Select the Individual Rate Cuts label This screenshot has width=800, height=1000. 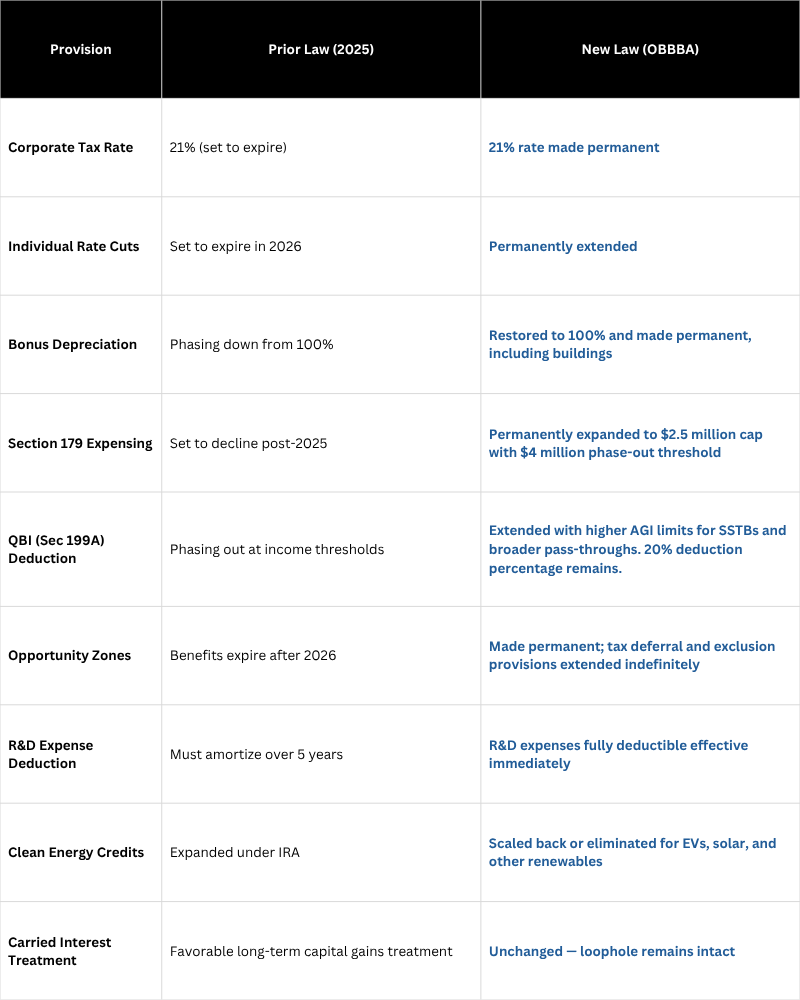pyautogui.click(x=73, y=246)
